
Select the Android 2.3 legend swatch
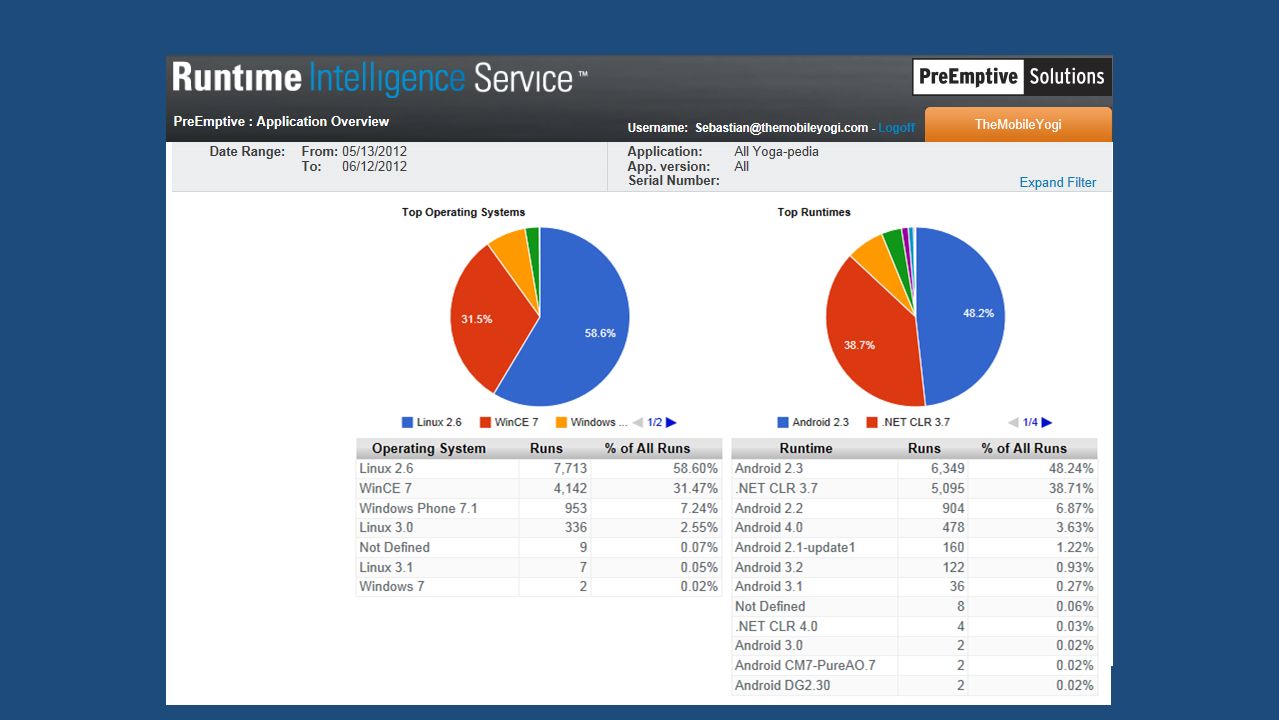783,422
